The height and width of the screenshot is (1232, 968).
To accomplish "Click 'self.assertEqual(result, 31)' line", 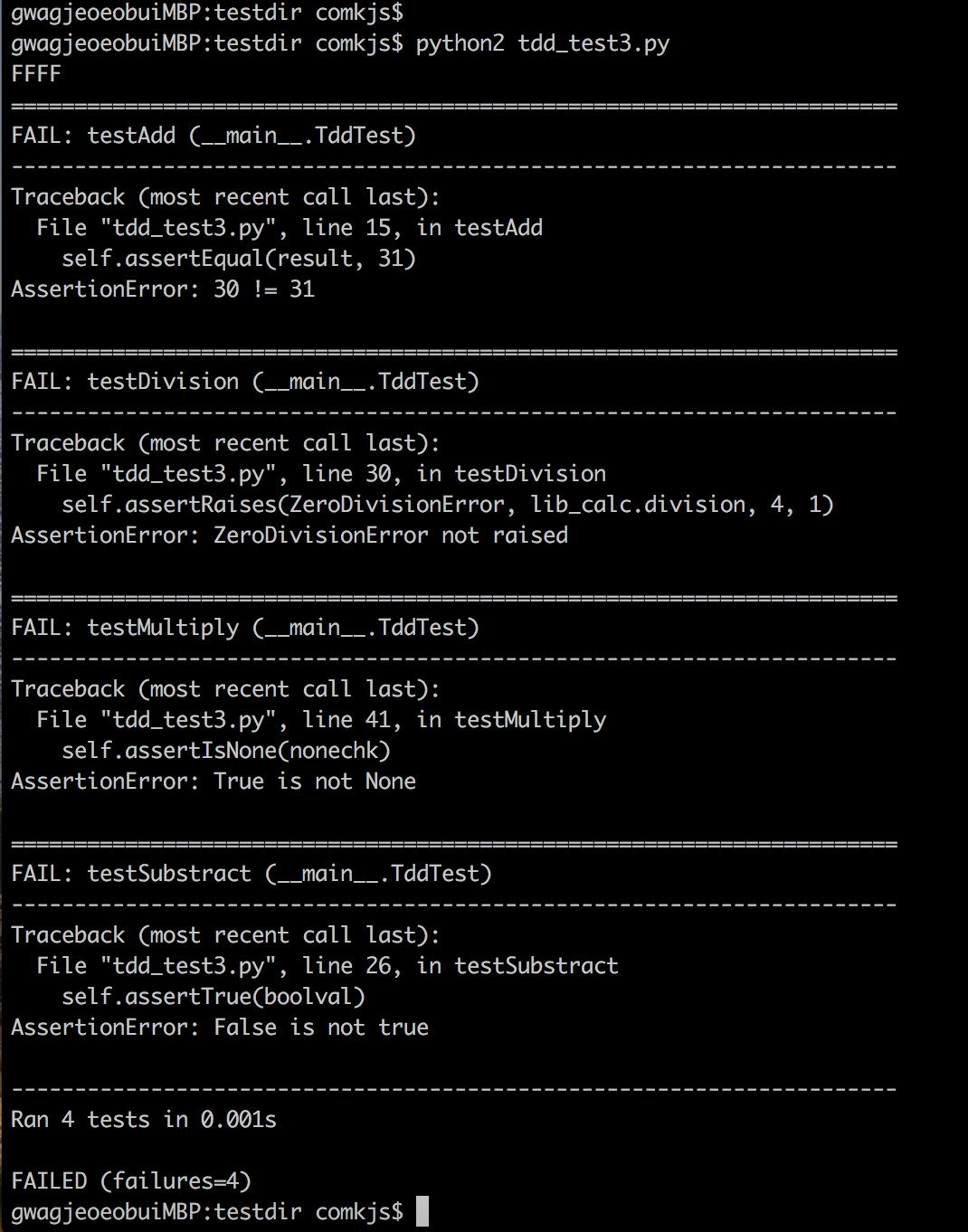I will pyautogui.click(x=239, y=259).
